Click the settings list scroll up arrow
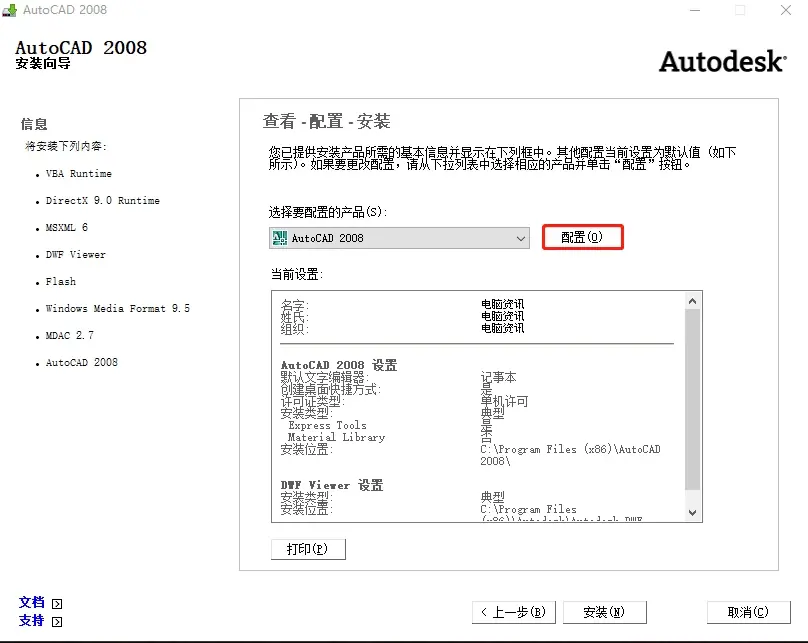Screen dimensions: 808x643 [693, 301]
